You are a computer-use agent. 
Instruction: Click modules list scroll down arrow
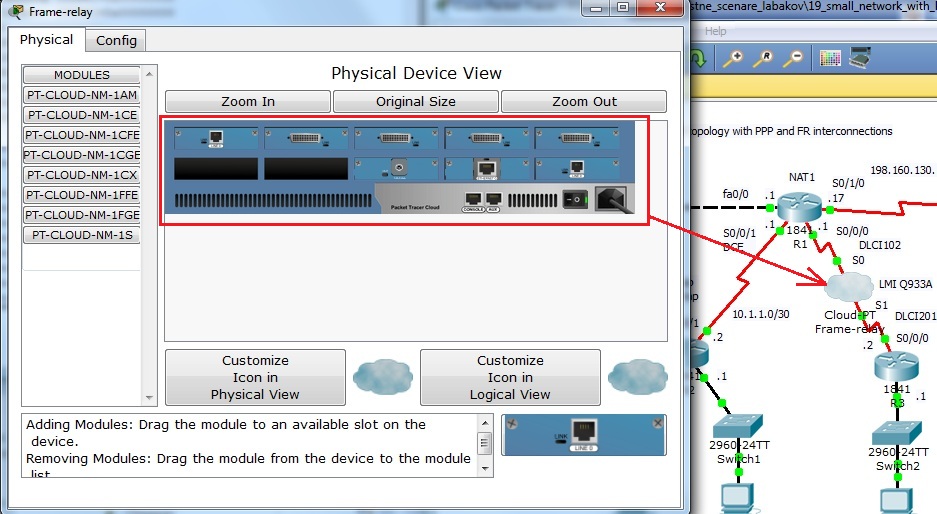(x=149, y=398)
